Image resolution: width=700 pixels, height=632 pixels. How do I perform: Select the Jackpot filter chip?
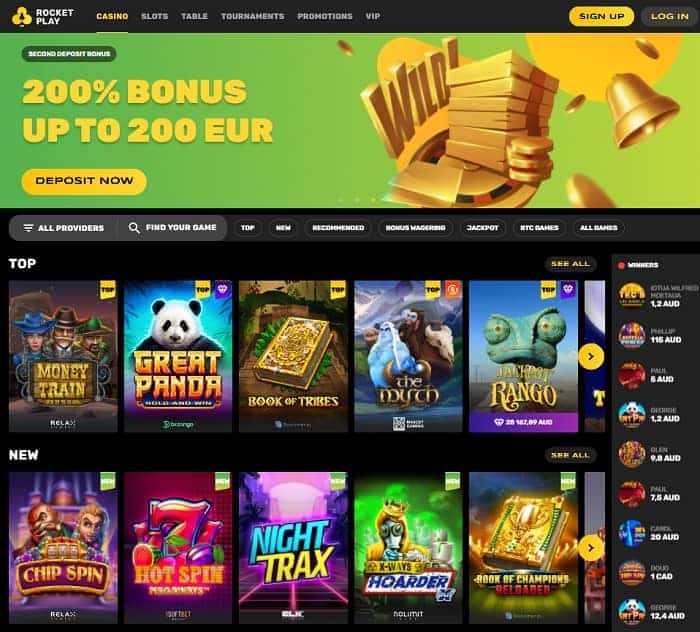483,228
